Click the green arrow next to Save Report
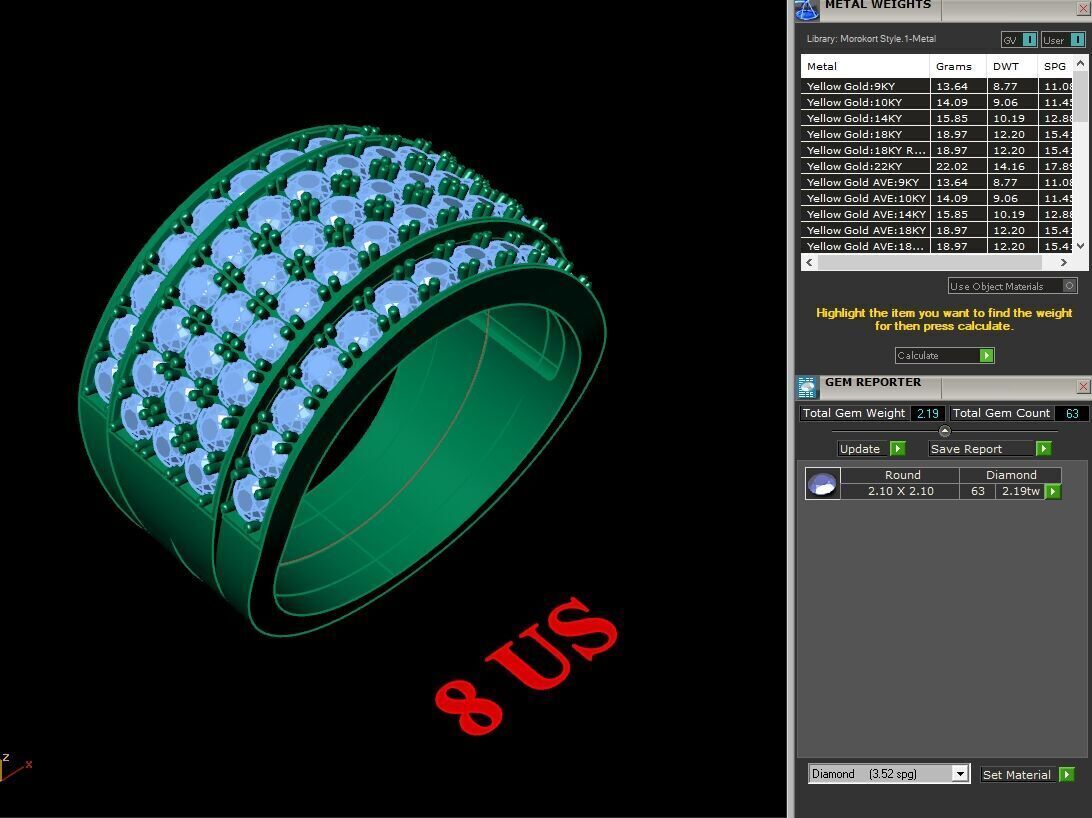The height and width of the screenshot is (818, 1092). coord(1043,449)
